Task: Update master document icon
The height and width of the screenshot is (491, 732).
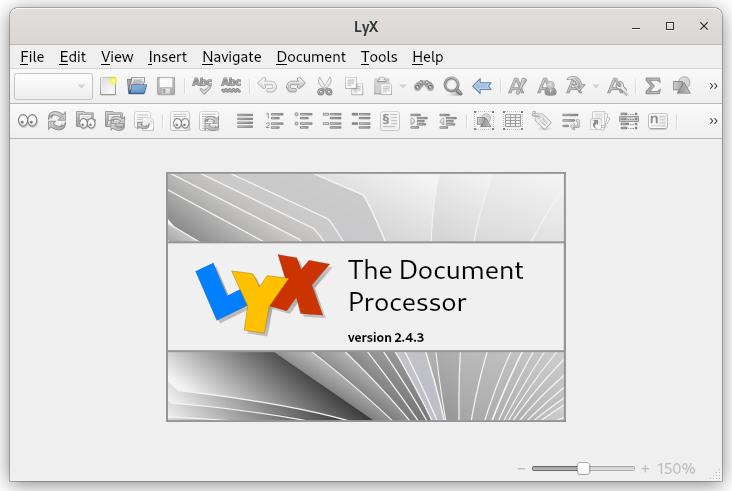Action: coord(115,121)
